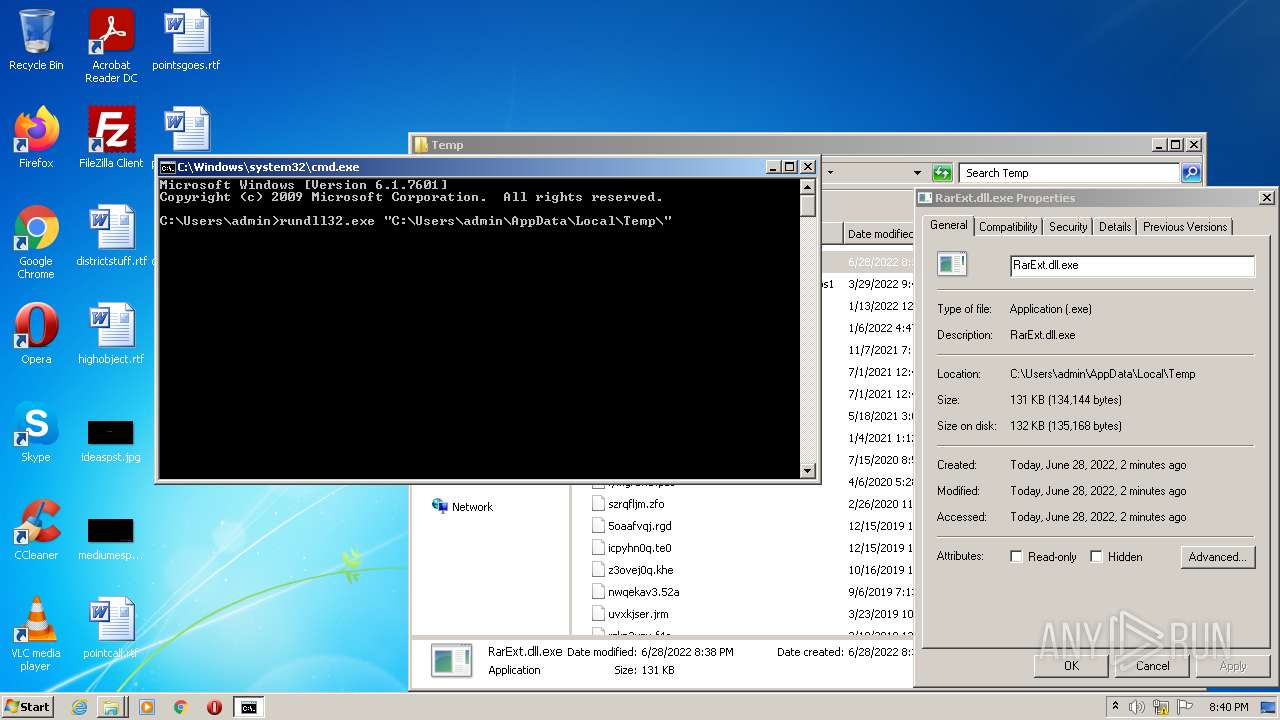Switch to the Security tab
The image size is (1280, 720).
[x=1068, y=227]
